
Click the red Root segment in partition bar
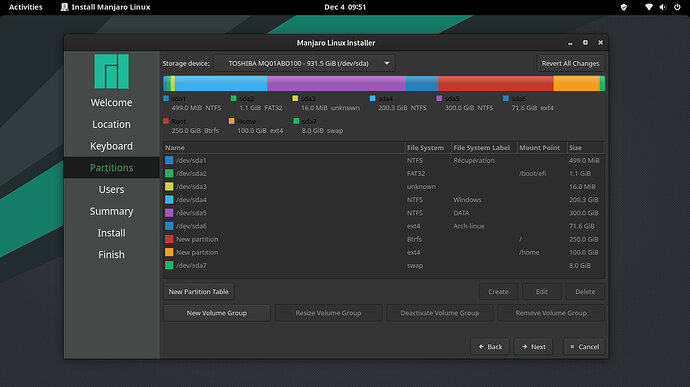coord(495,84)
